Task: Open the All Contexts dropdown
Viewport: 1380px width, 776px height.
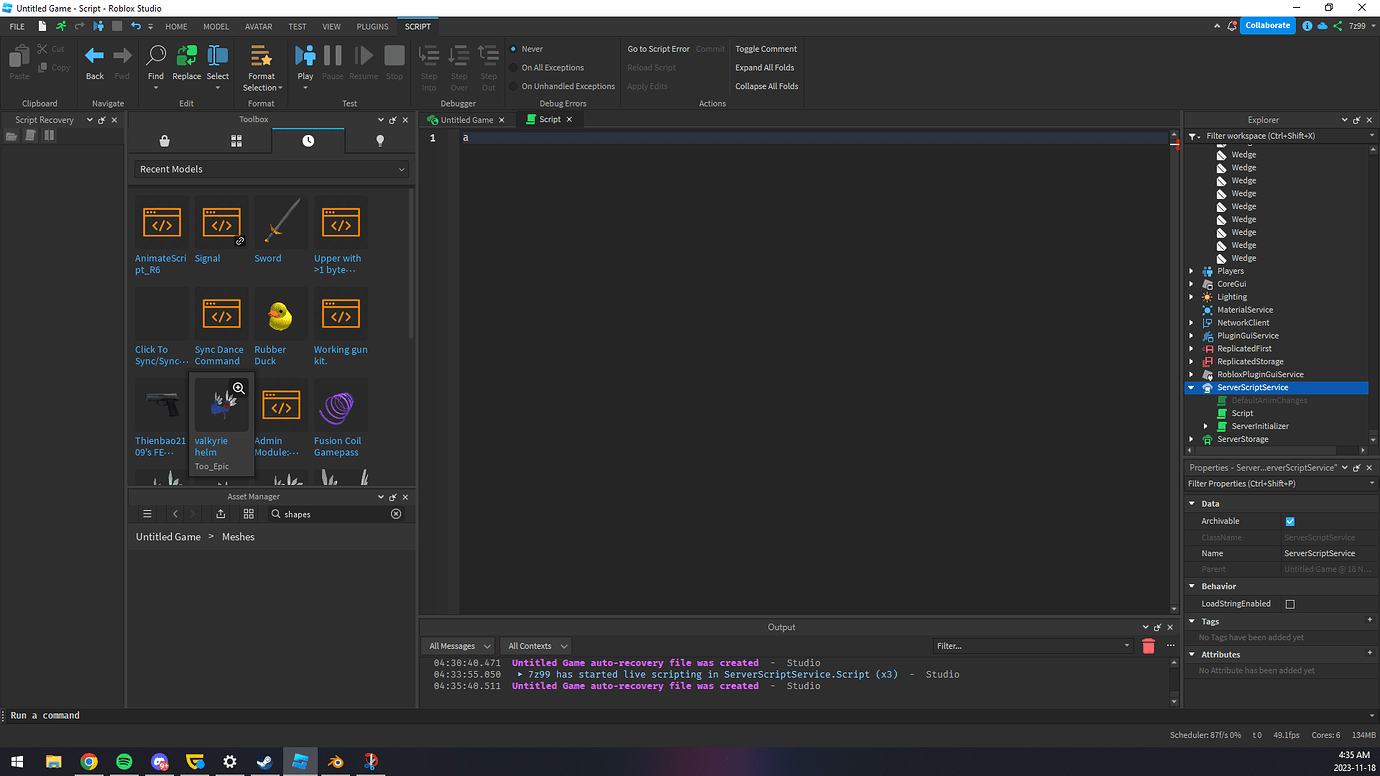Action: pyautogui.click(x=535, y=646)
